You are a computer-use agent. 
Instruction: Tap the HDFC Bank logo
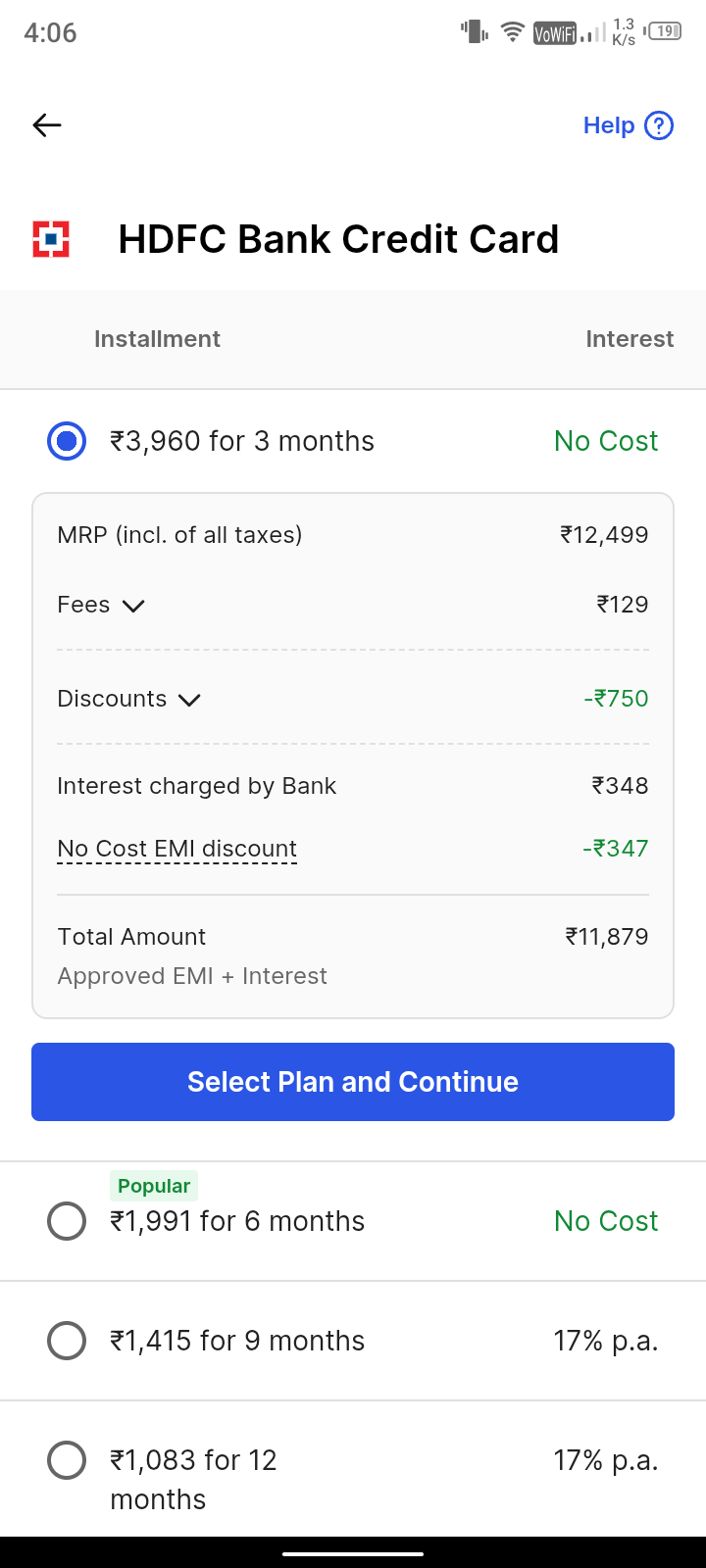click(x=51, y=239)
